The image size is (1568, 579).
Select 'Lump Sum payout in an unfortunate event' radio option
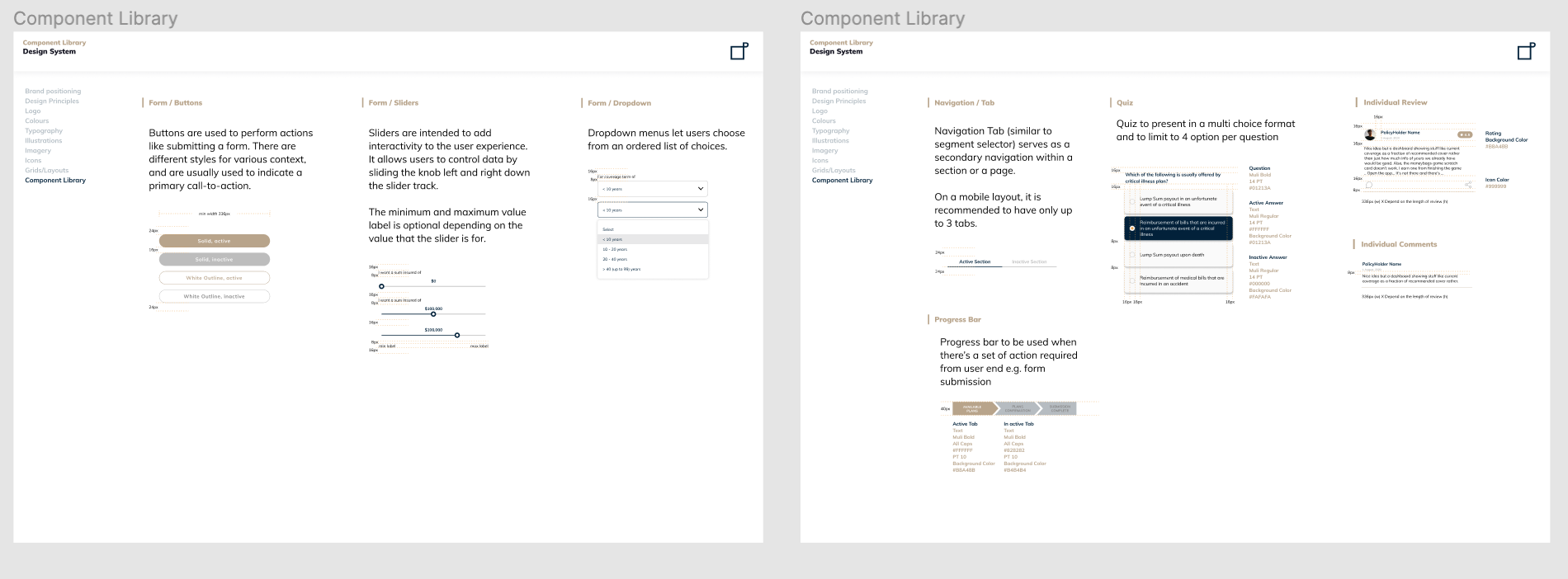coord(1178,202)
